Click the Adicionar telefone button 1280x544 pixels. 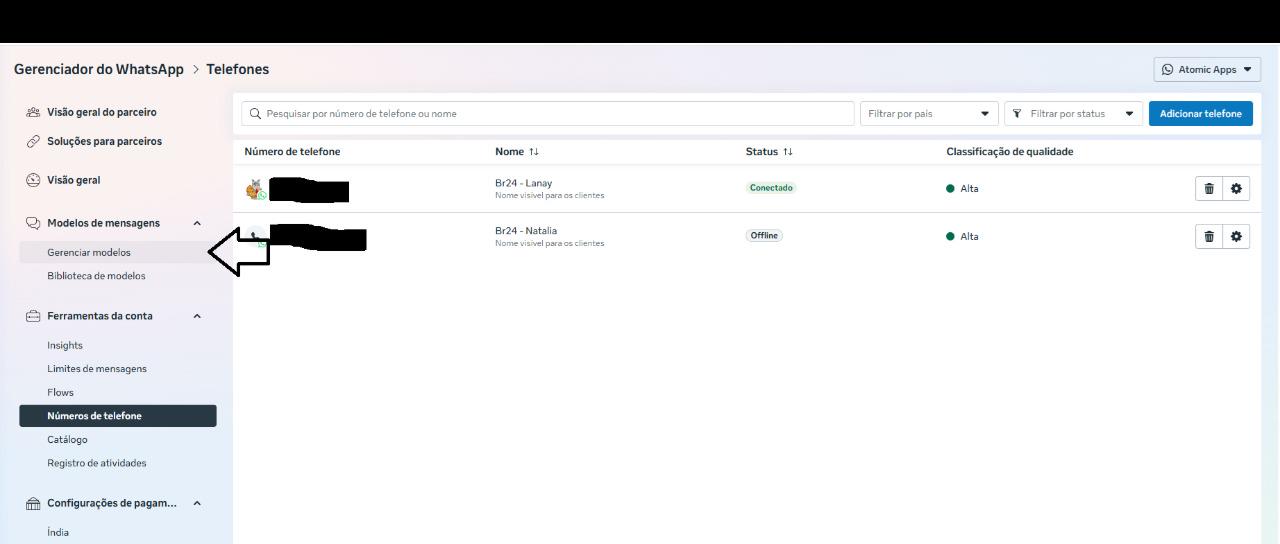point(1200,114)
